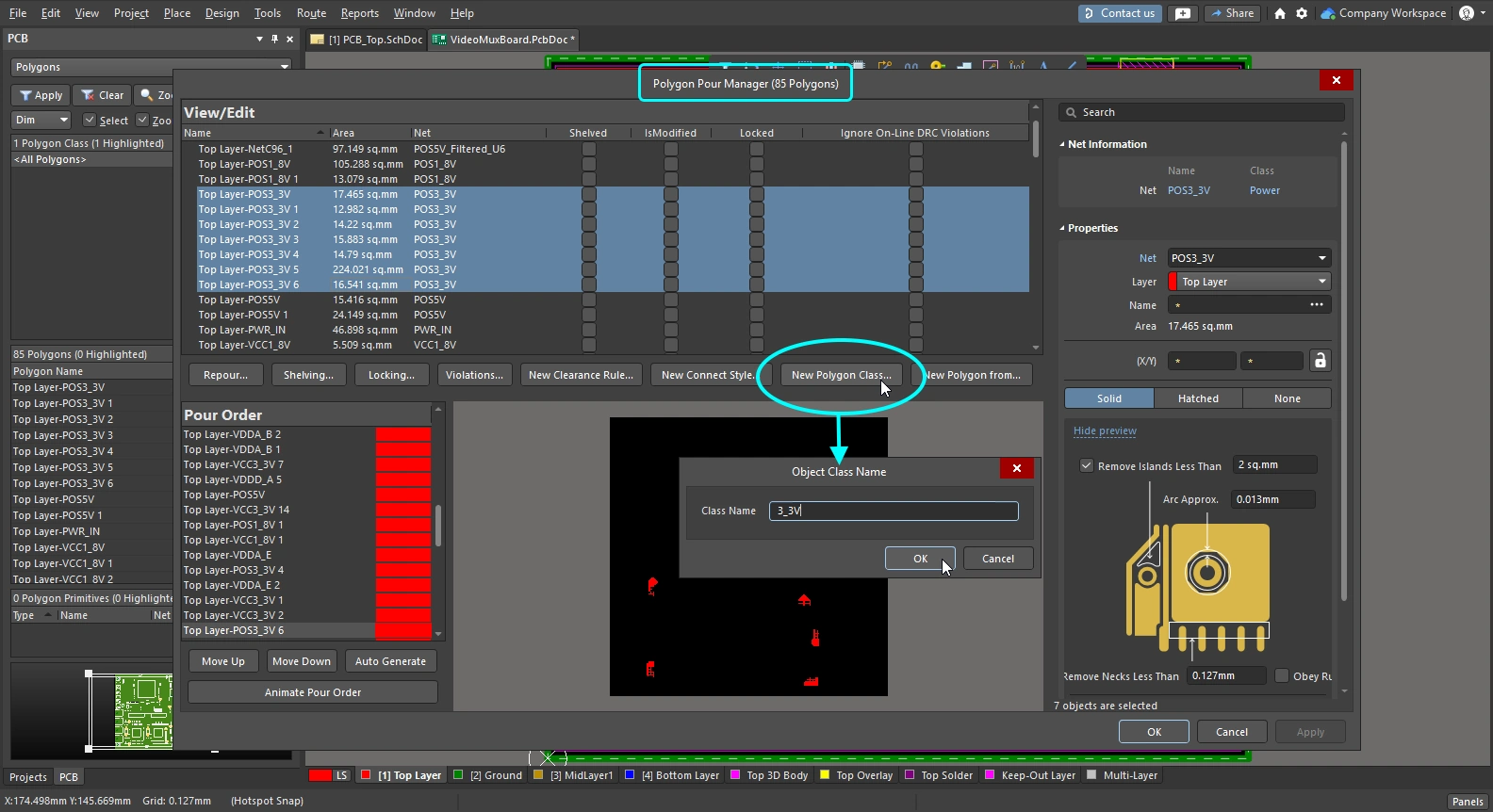Toggle the X/Y lock padlock icon

click(1320, 361)
